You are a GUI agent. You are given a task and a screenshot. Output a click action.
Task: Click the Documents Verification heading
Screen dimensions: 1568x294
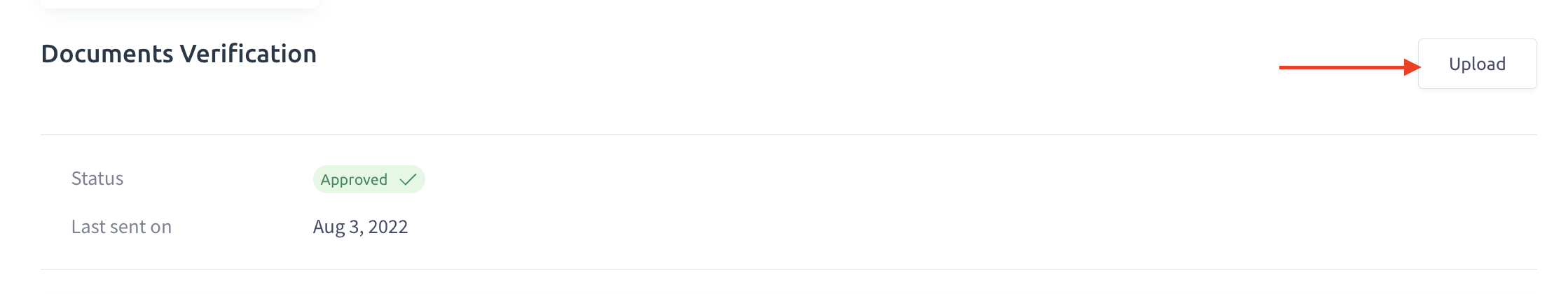pos(179,54)
